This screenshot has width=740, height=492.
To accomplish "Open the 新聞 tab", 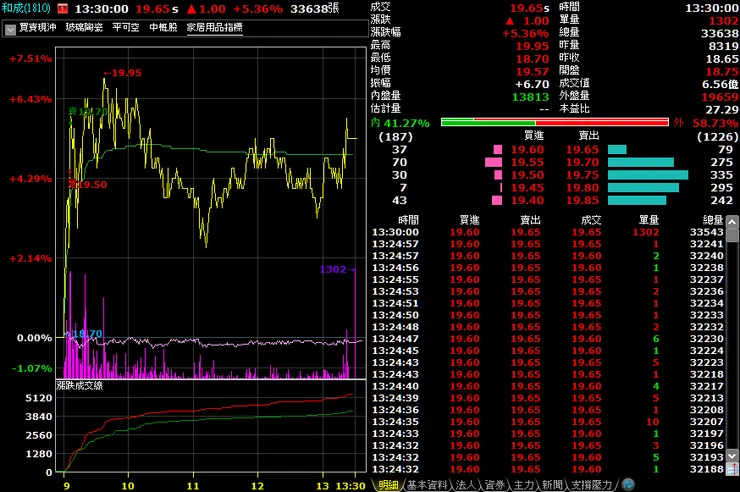I will pyautogui.click(x=552, y=484).
